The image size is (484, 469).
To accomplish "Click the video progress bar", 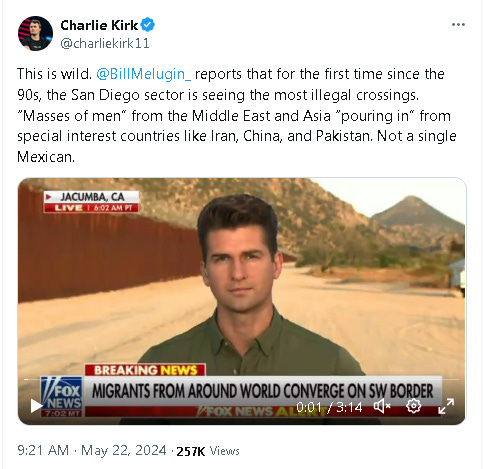I will pos(241,379).
